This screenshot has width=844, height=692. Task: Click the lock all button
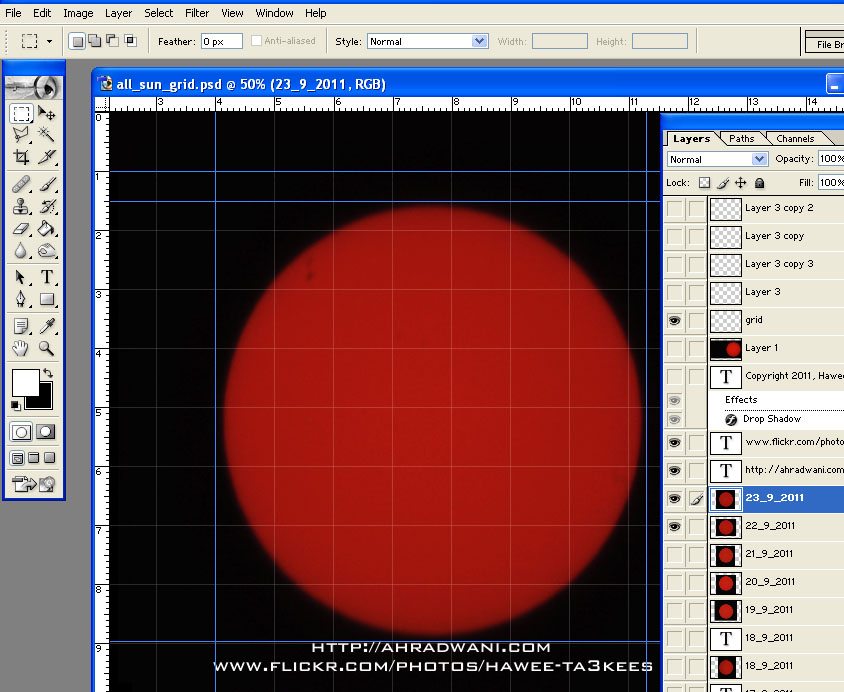pos(759,183)
